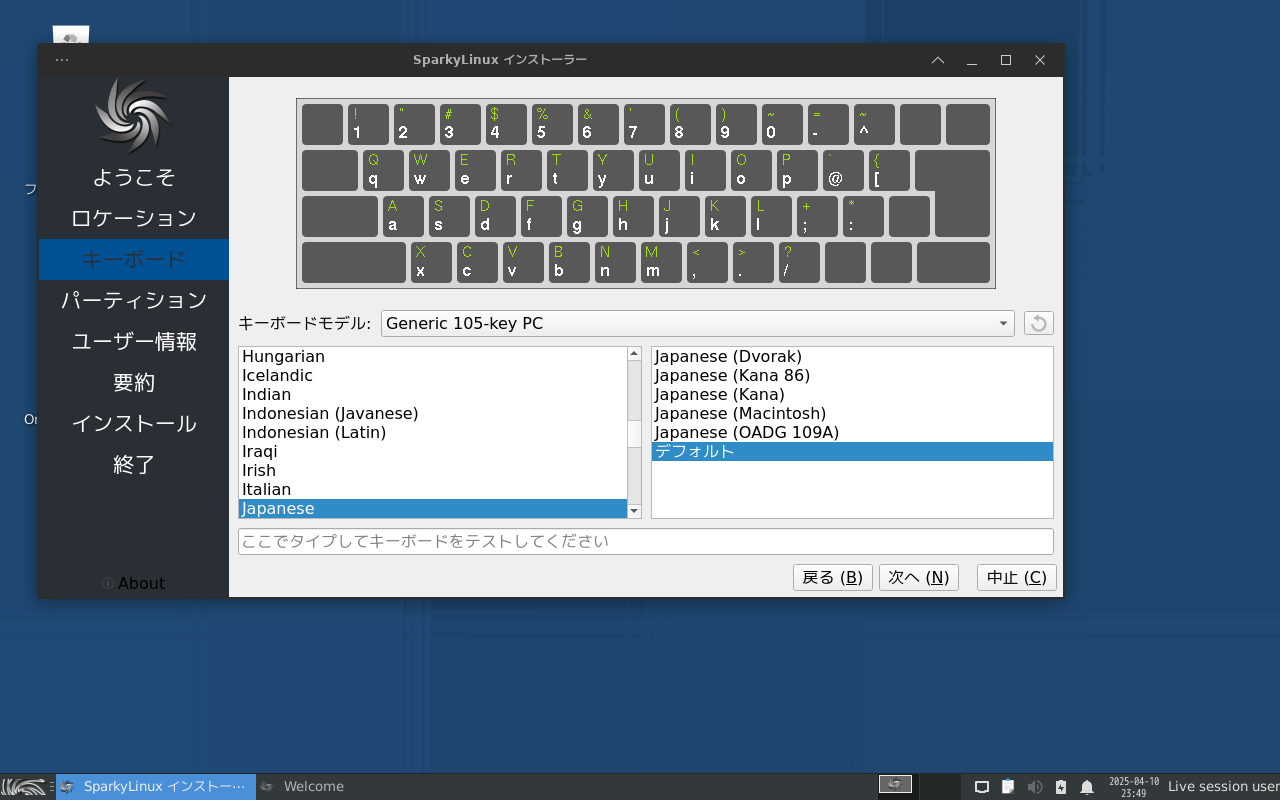
Task: Click the volume speaker tray icon
Action: pos(1035,787)
